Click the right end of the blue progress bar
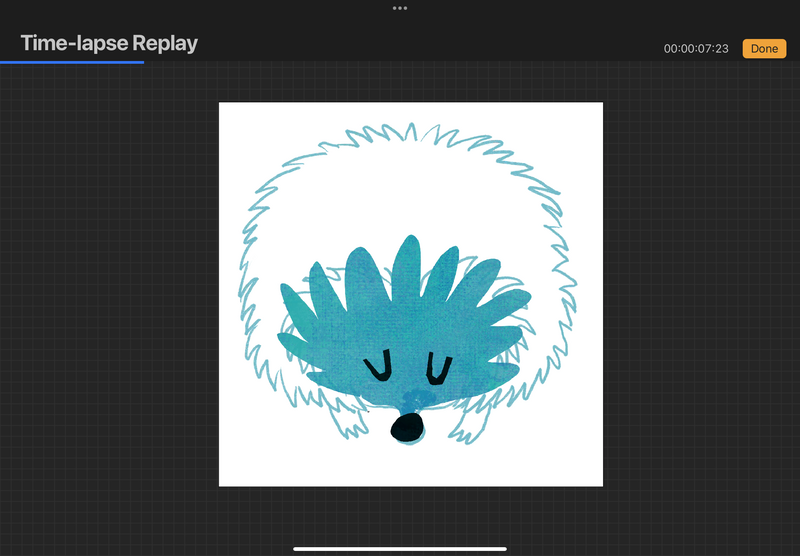 pos(142,62)
